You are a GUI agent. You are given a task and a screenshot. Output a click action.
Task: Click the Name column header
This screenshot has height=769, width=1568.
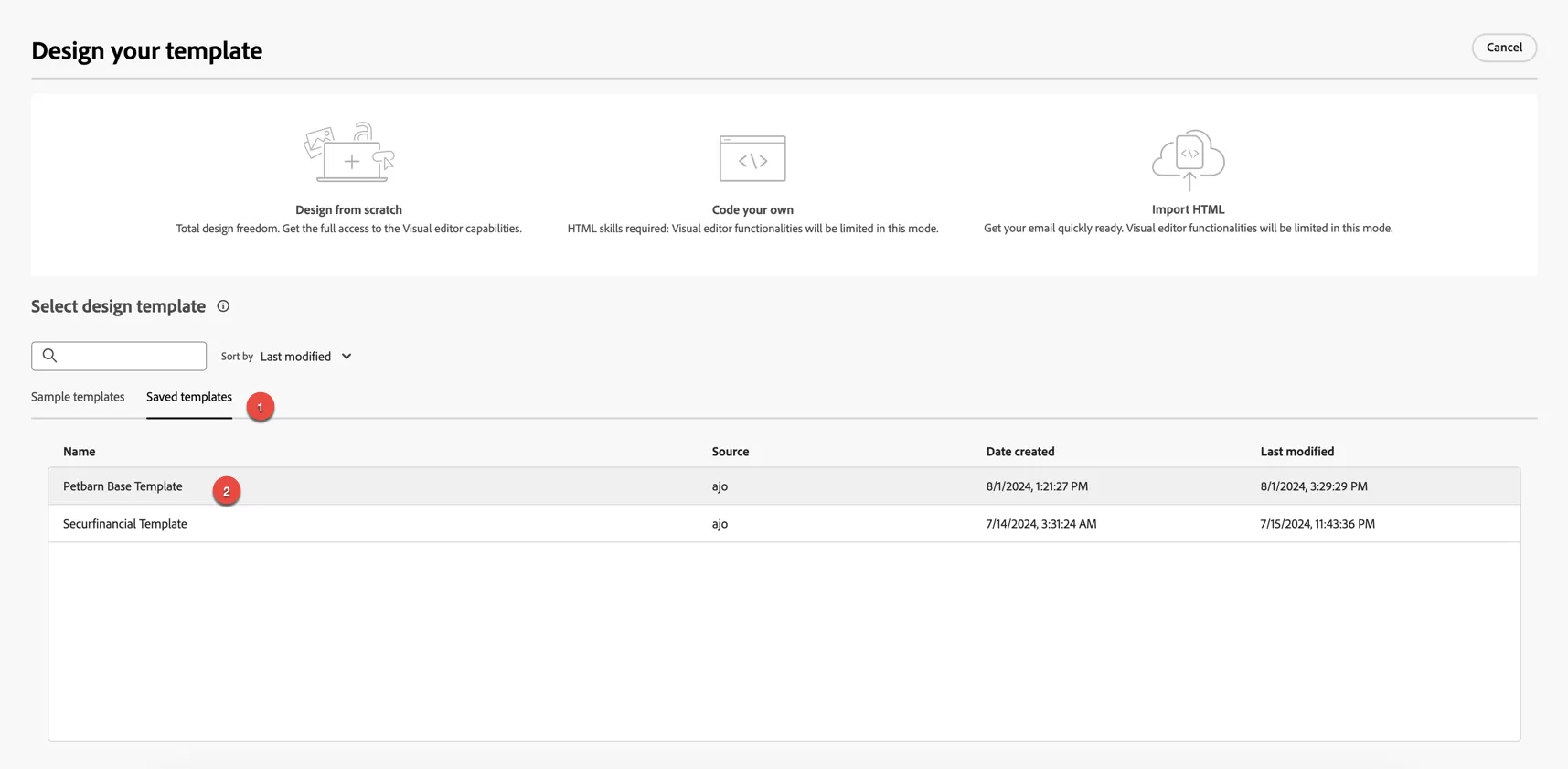(x=80, y=452)
